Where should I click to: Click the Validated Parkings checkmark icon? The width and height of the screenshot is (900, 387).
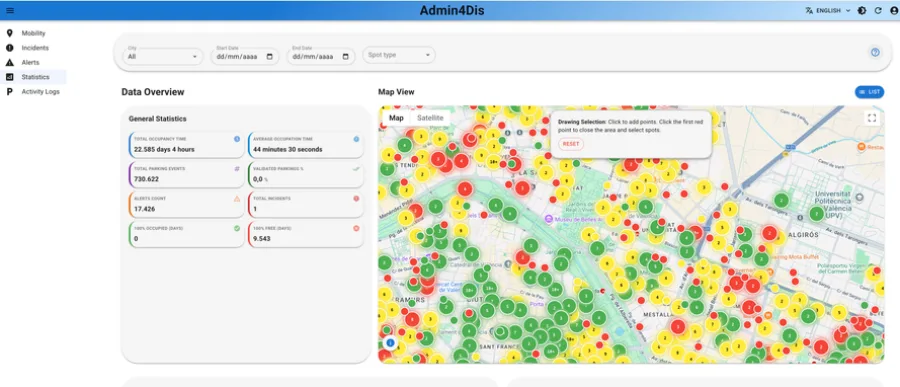pyautogui.click(x=356, y=169)
